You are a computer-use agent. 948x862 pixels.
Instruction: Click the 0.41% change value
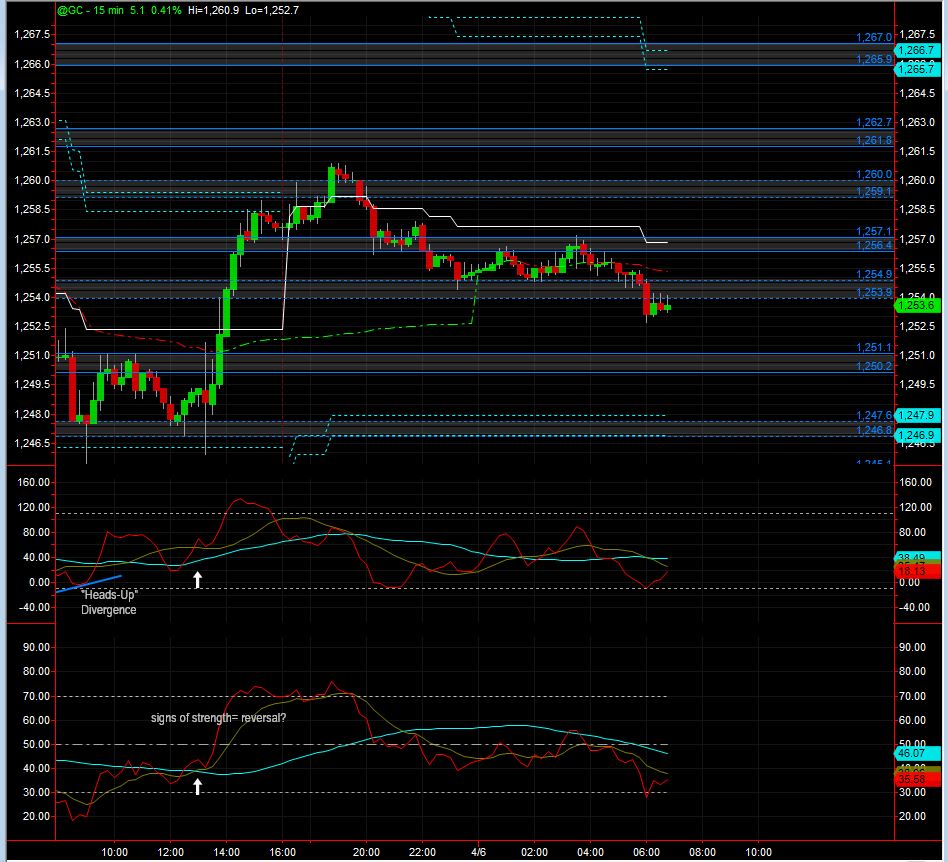click(166, 10)
